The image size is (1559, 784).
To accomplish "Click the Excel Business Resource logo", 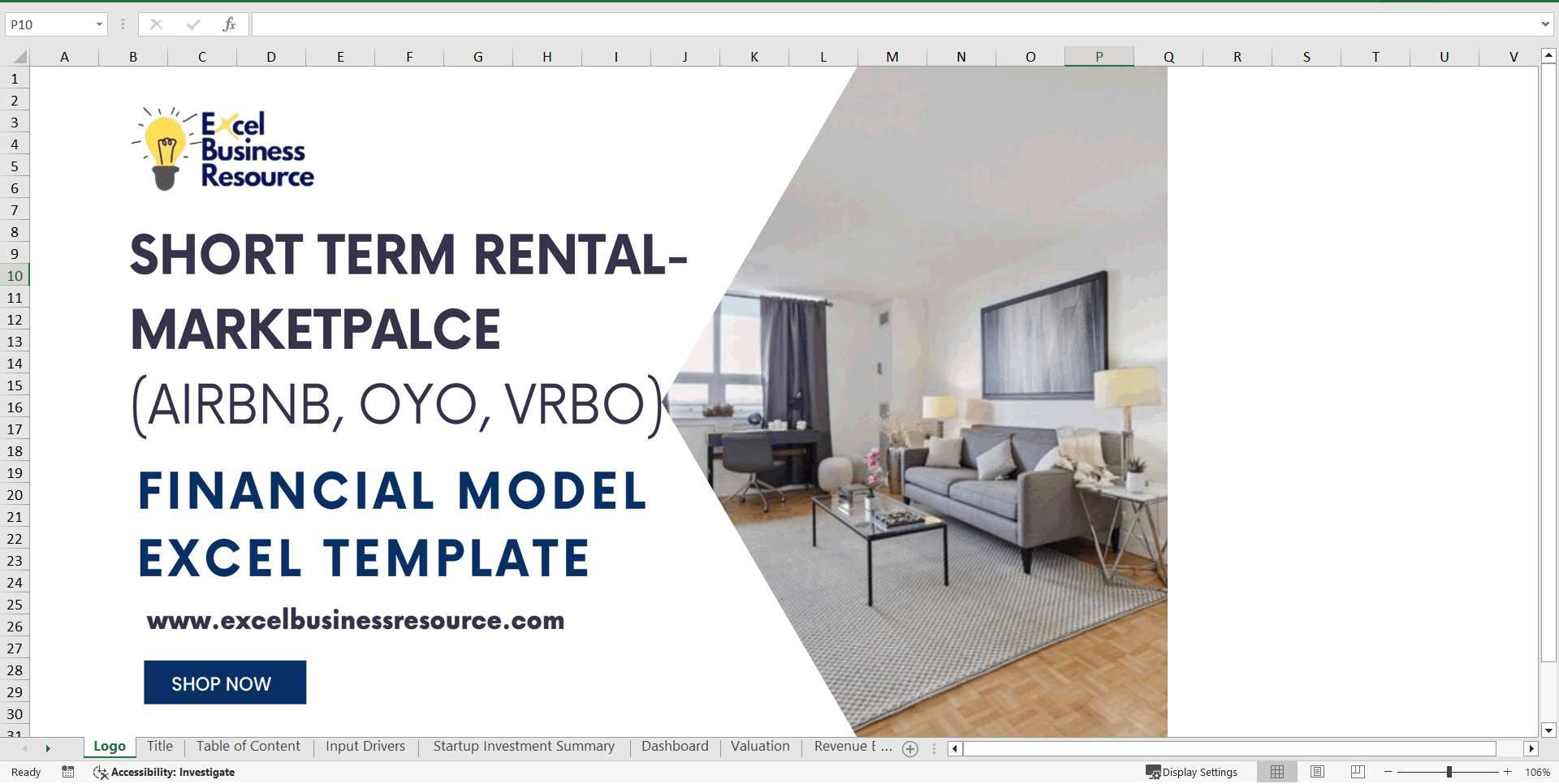I will (223, 149).
